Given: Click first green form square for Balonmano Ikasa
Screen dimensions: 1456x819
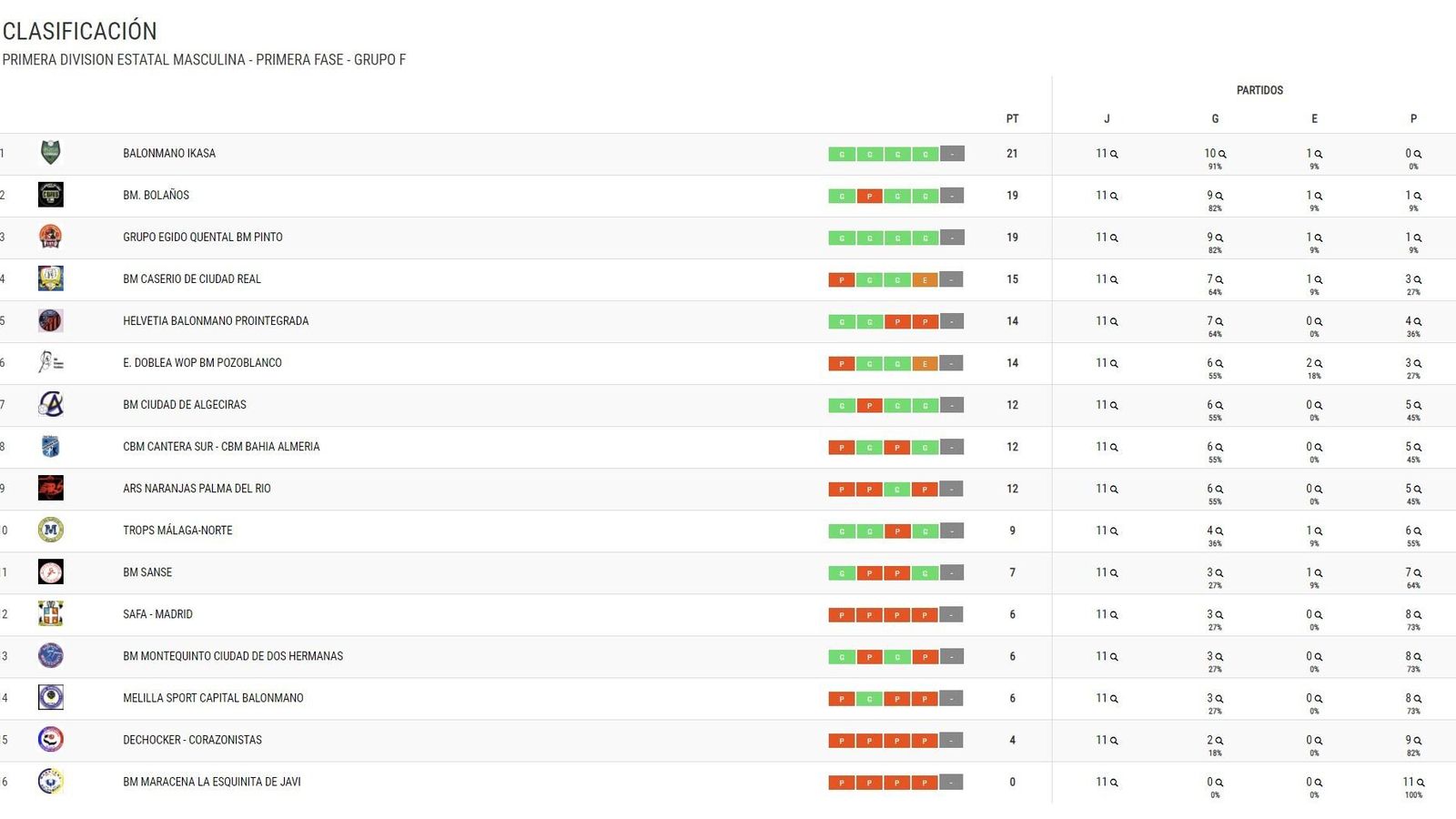Looking at the screenshot, I should pyautogui.click(x=842, y=155).
